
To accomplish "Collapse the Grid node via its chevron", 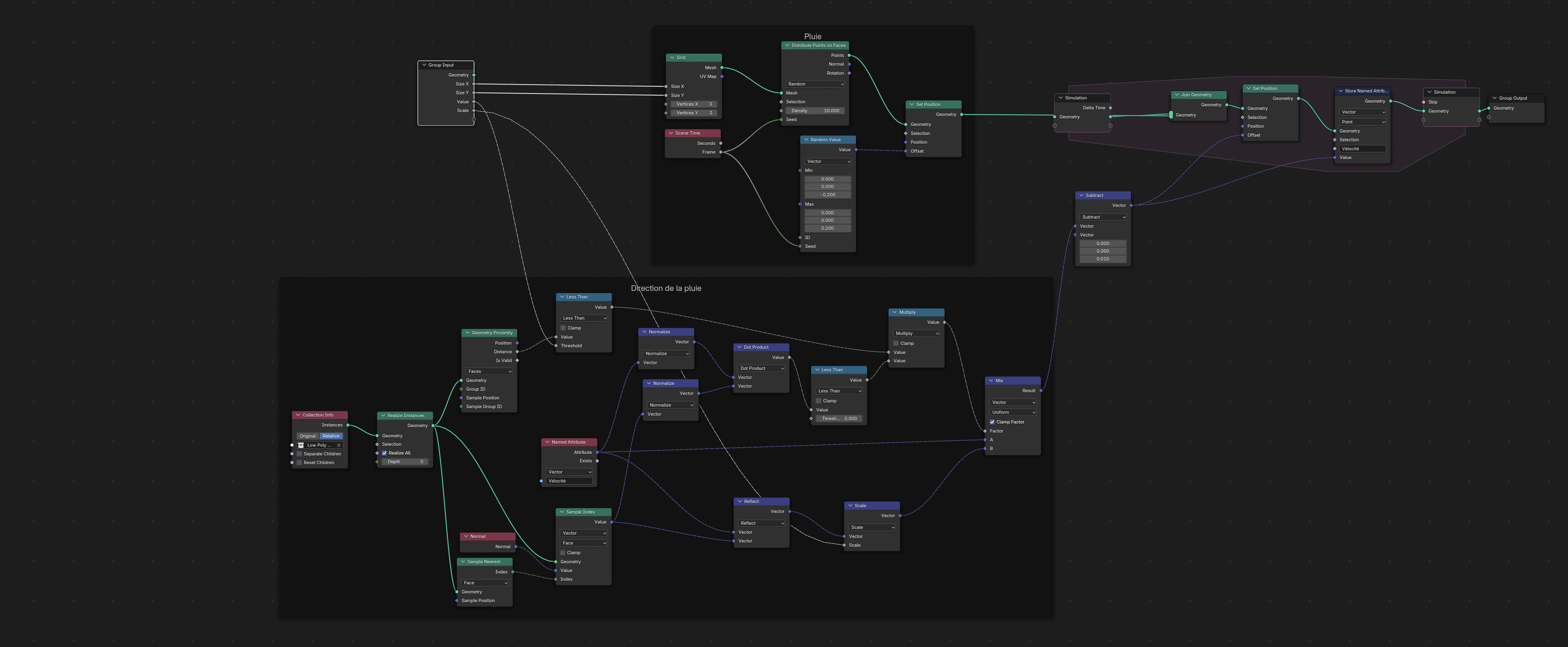I will pos(672,58).
